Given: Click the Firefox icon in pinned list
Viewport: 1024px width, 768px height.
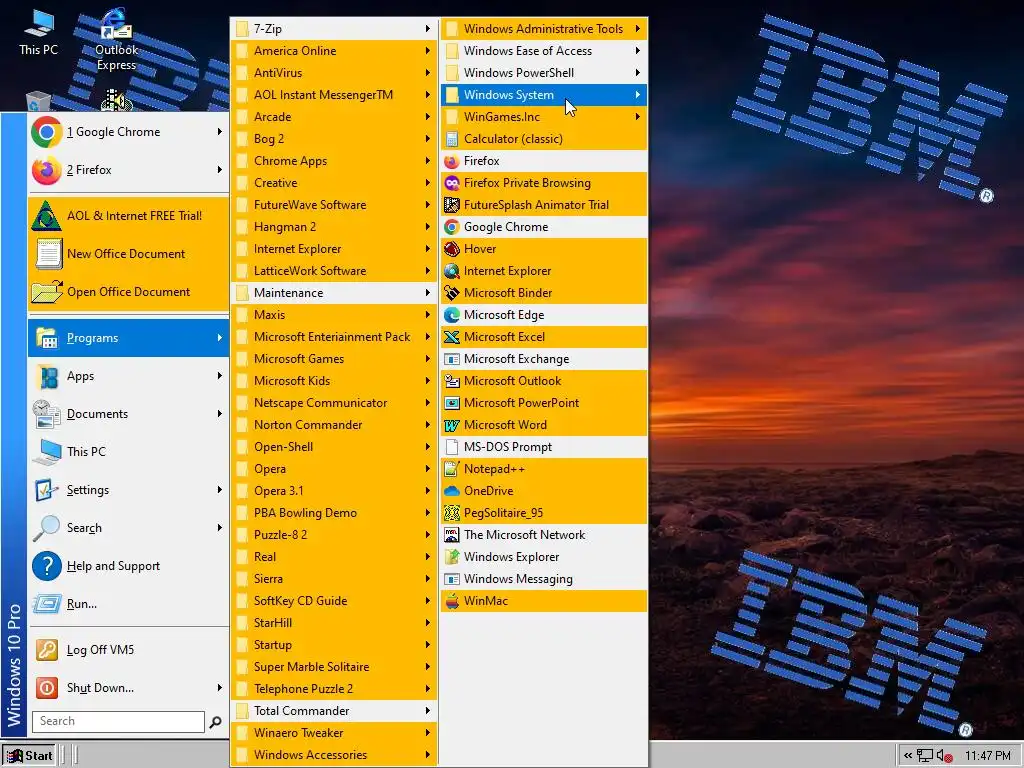Looking at the screenshot, I should point(46,170).
